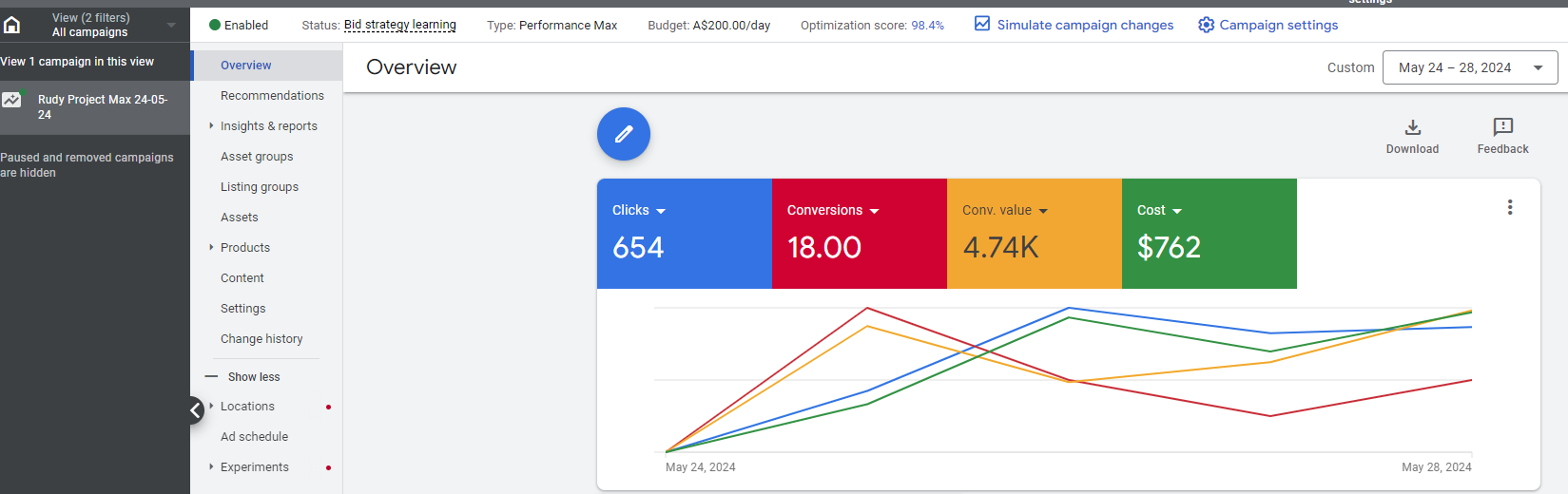This screenshot has height=494, width=1568.
Task: Click the Rudy Project Max campaign icon
Action: pos(12,100)
